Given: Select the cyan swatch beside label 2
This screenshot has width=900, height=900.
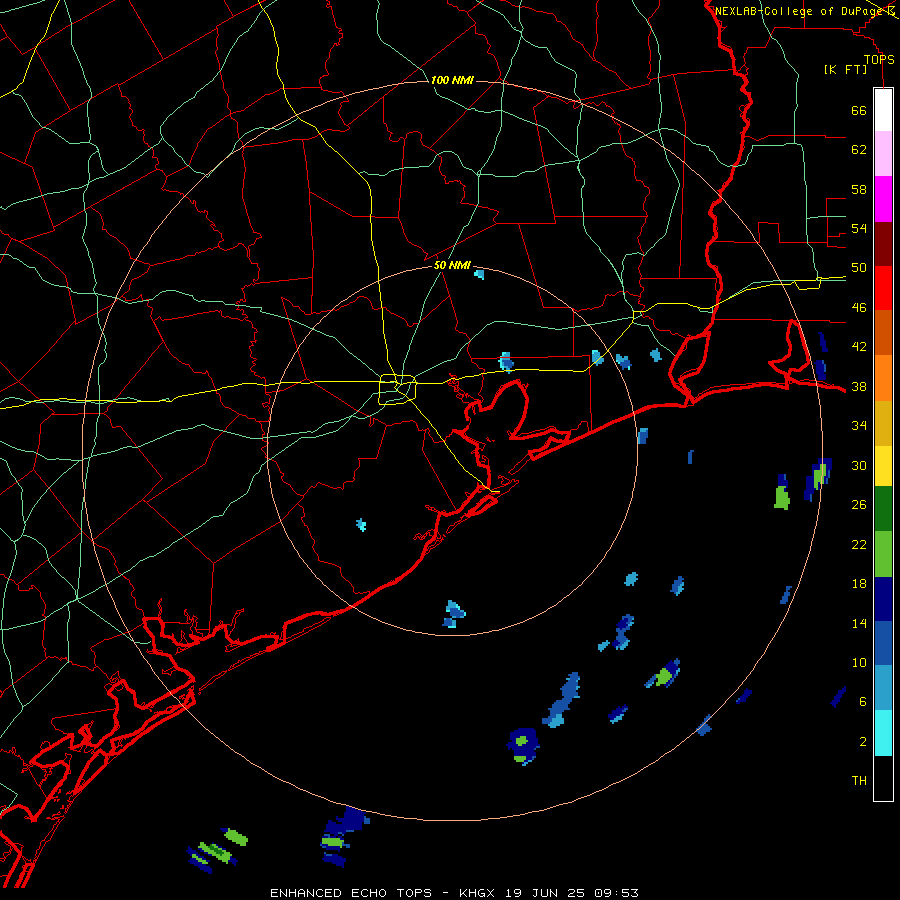Looking at the screenshot, I should coord(883,733).
